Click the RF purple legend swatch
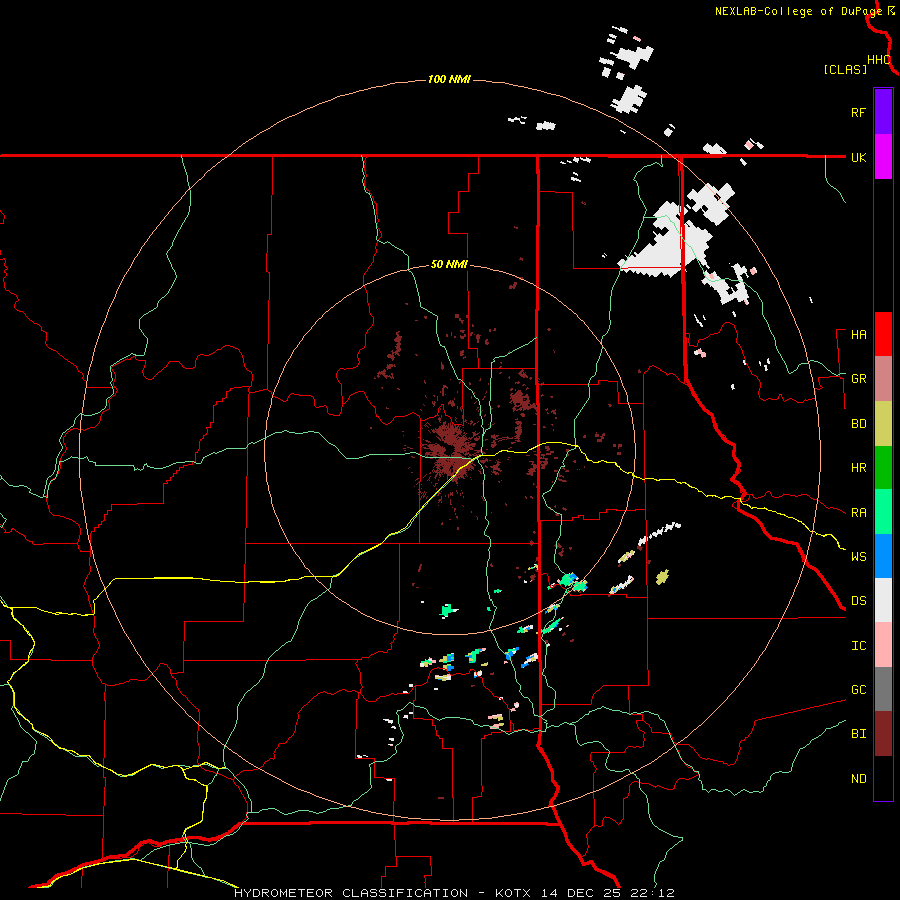The image size is (900, 900). (883, 112)
